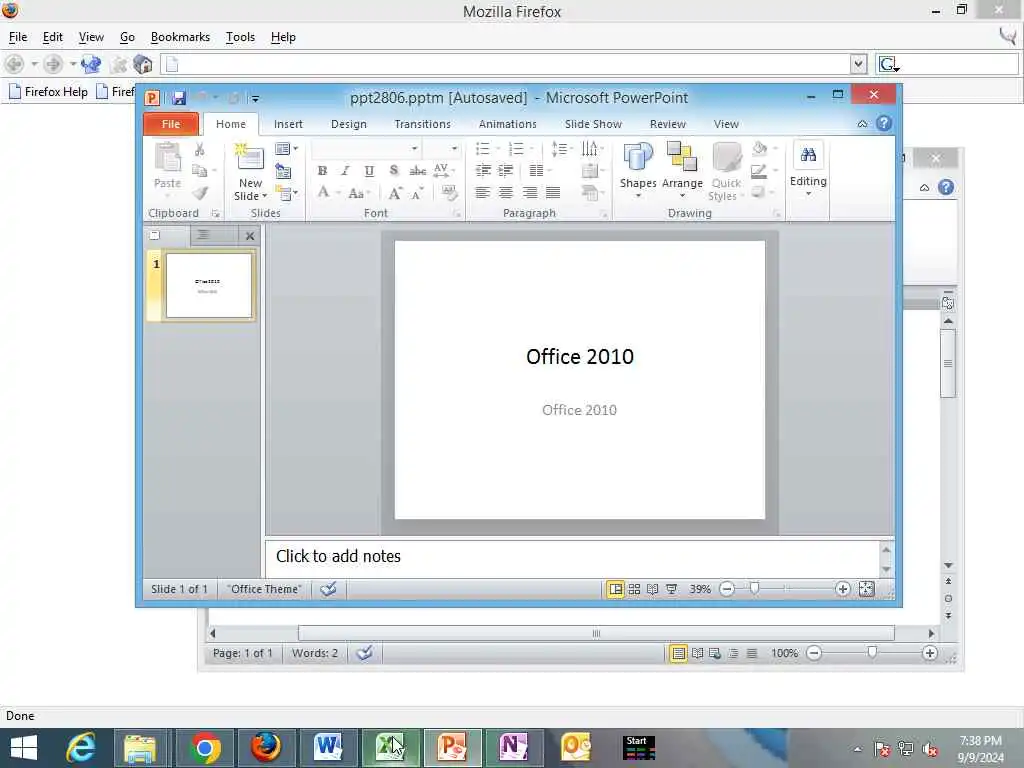The width and height of the screenshot is (1024, 768).
Task: Switch to Reading View in PowerPoint
Action: pyautogui.click(x=652, y=589)
